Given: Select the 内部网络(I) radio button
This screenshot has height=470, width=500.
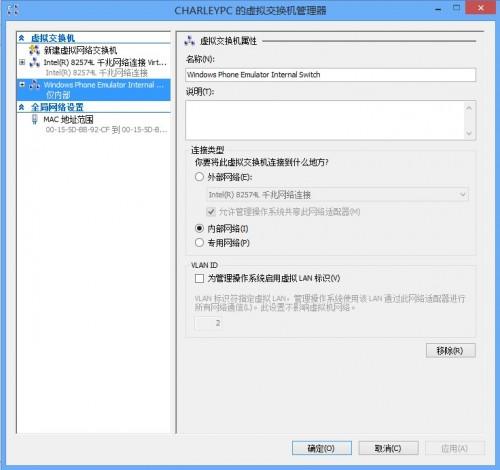Looking at the screenshot, I should click(x=199, y=228).
